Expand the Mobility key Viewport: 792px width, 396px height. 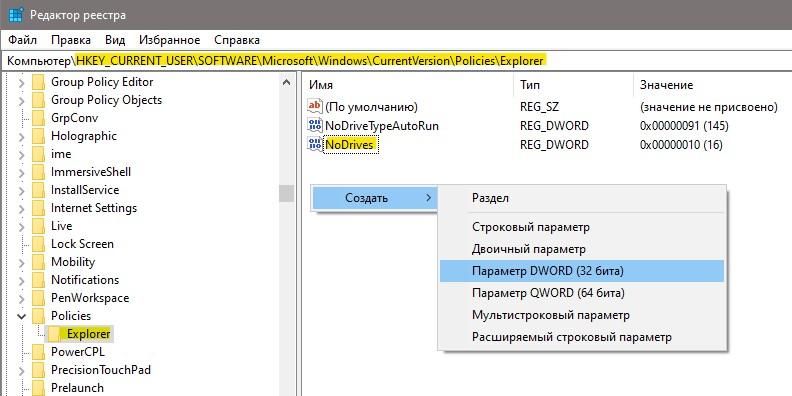coord(21,262)
